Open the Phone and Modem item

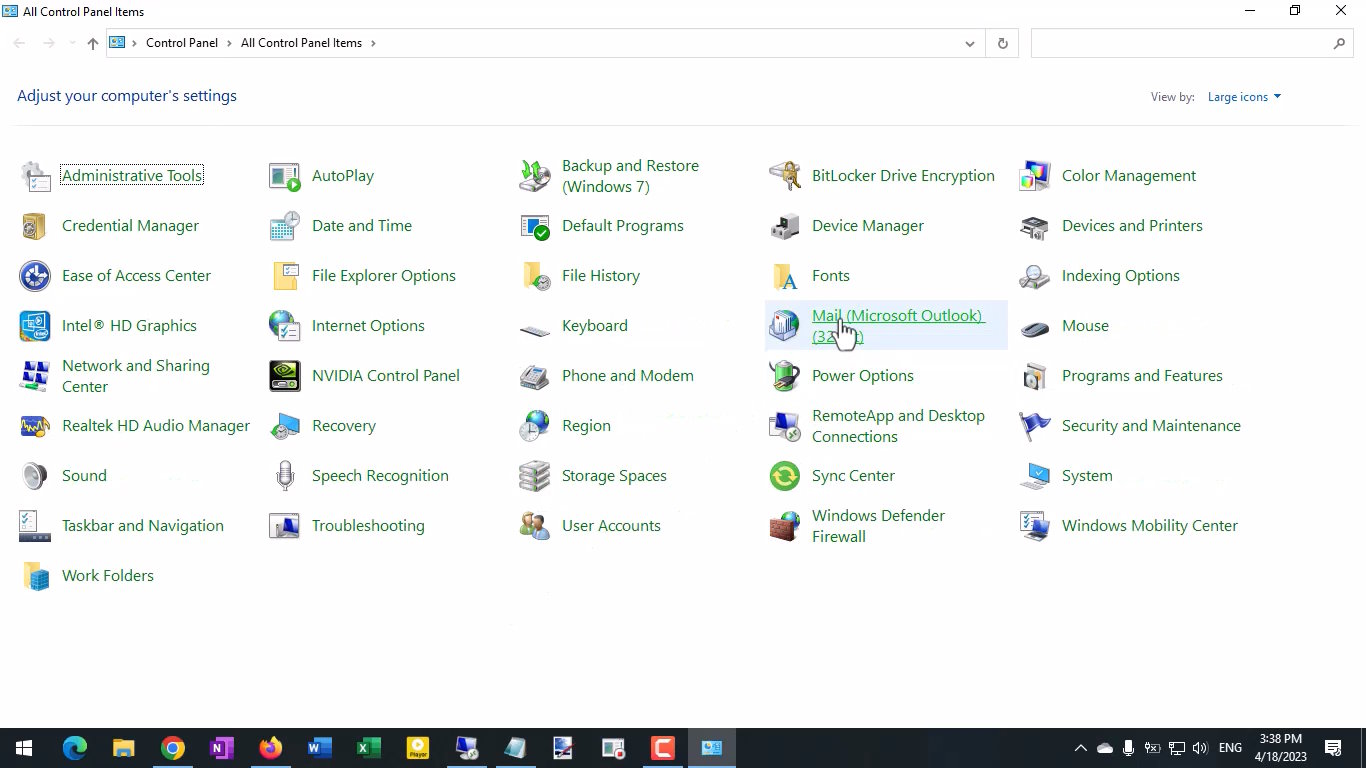point(607,376)
